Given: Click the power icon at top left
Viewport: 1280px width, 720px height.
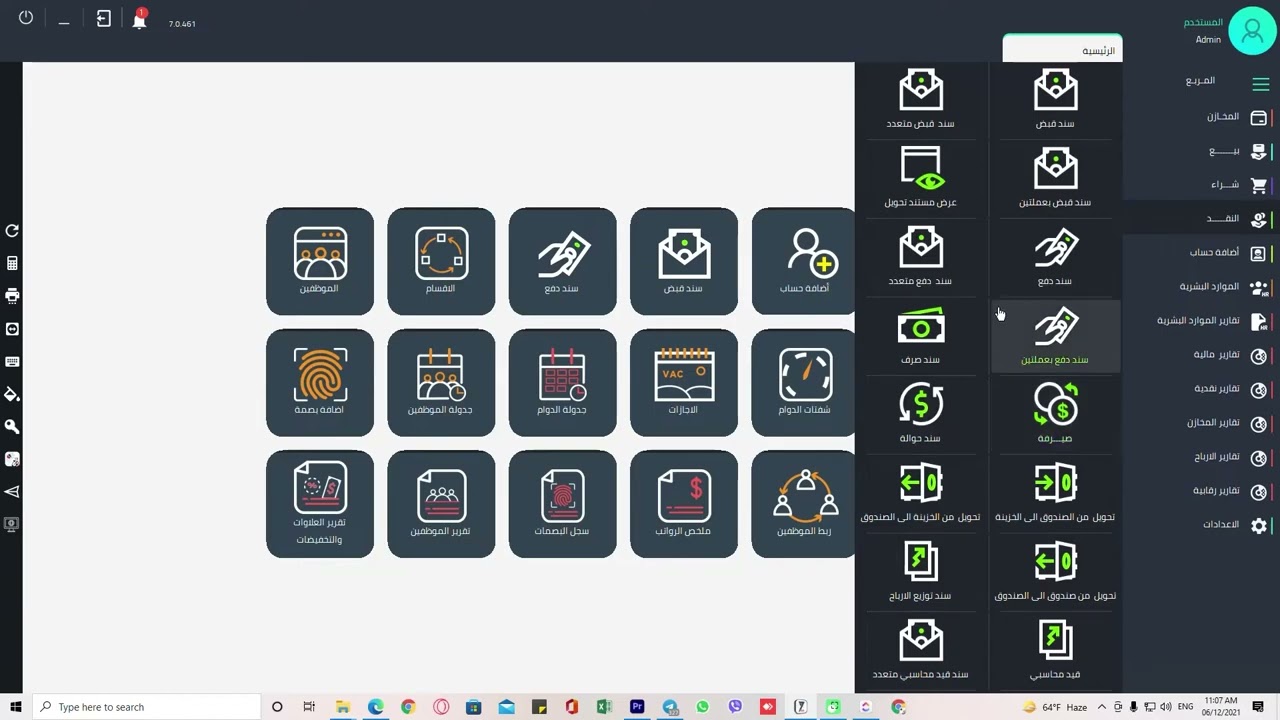Looking at the screenshot, I should tap(26, 18).
